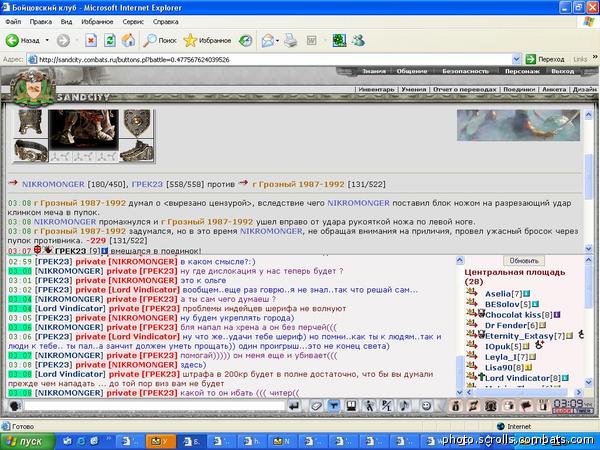Open the Search (Поиск) magnifier
This screenshot has width=600, height=450.
[160, 40]
